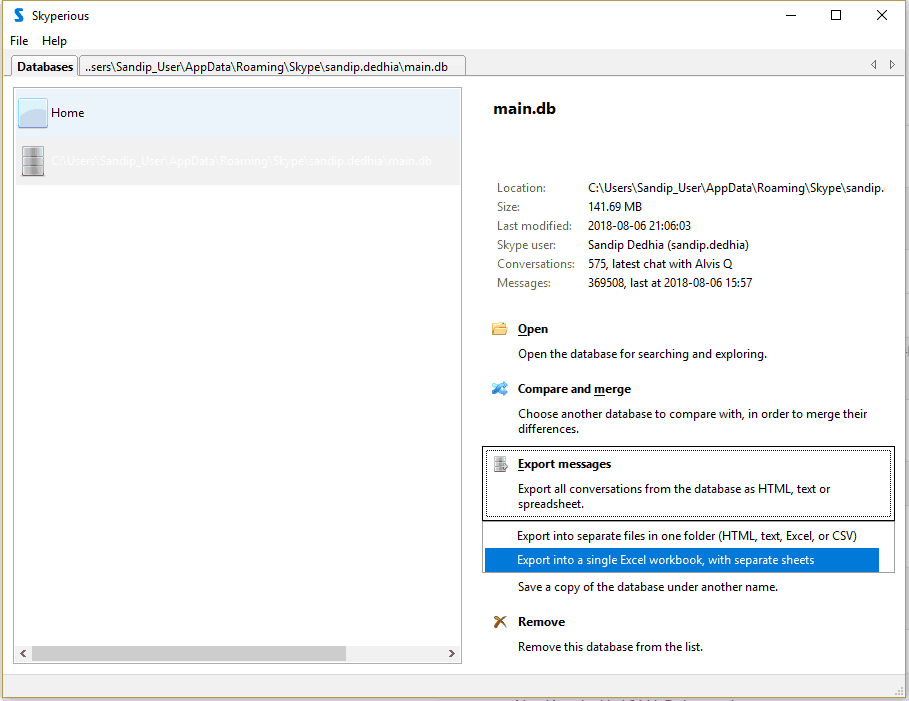Screen dimensions: 909x701
Task: Choose export into separate files in one folder
Action: pyautogui.click(x=687, y=536)
